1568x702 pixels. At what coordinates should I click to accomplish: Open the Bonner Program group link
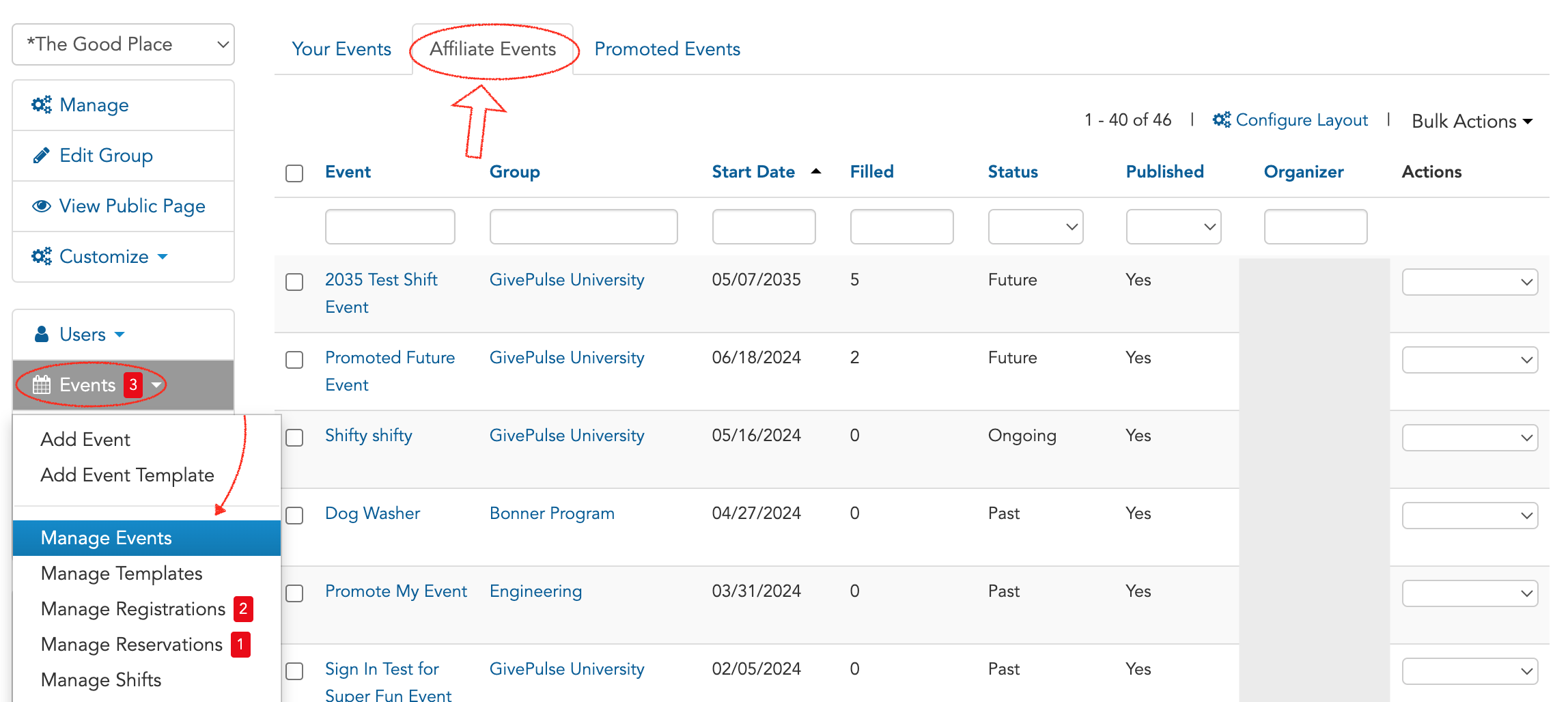552,514
